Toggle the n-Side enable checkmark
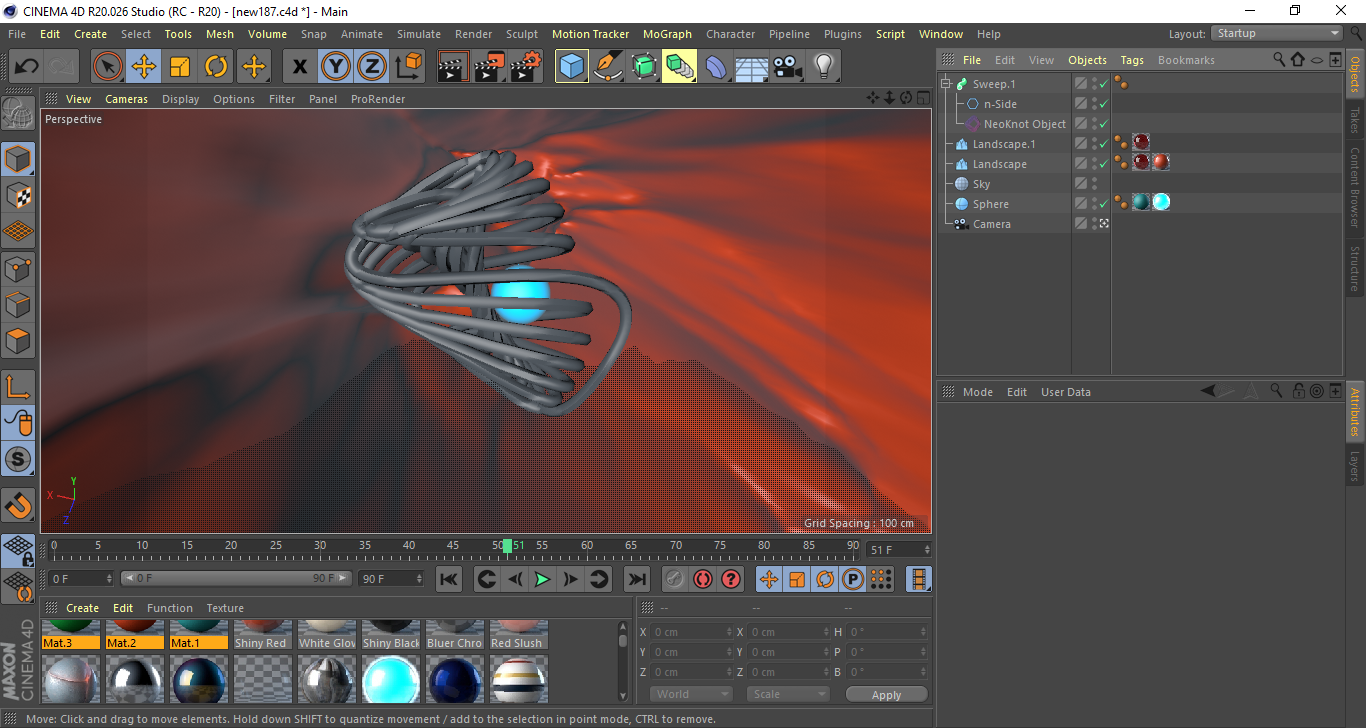Viewport: 1366px width, 728px height. [1103, 104]
